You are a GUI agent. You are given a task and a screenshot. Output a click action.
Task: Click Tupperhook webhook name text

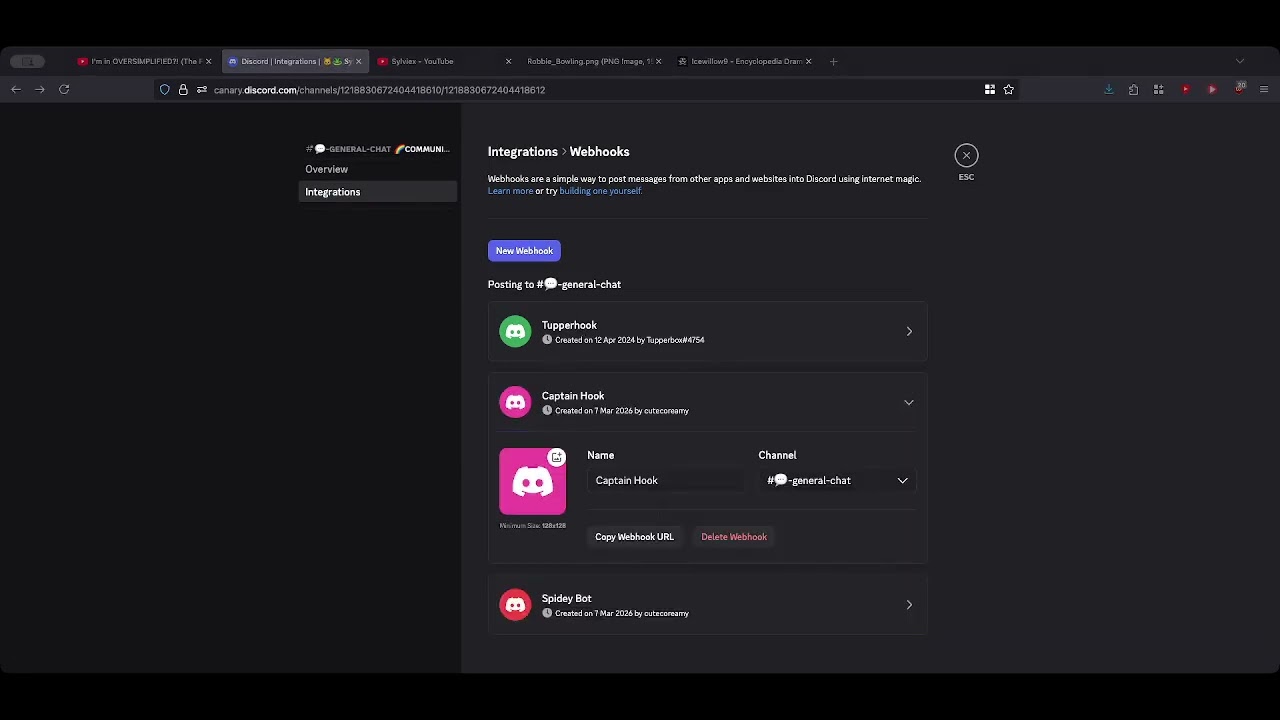[x=569, y=325]
